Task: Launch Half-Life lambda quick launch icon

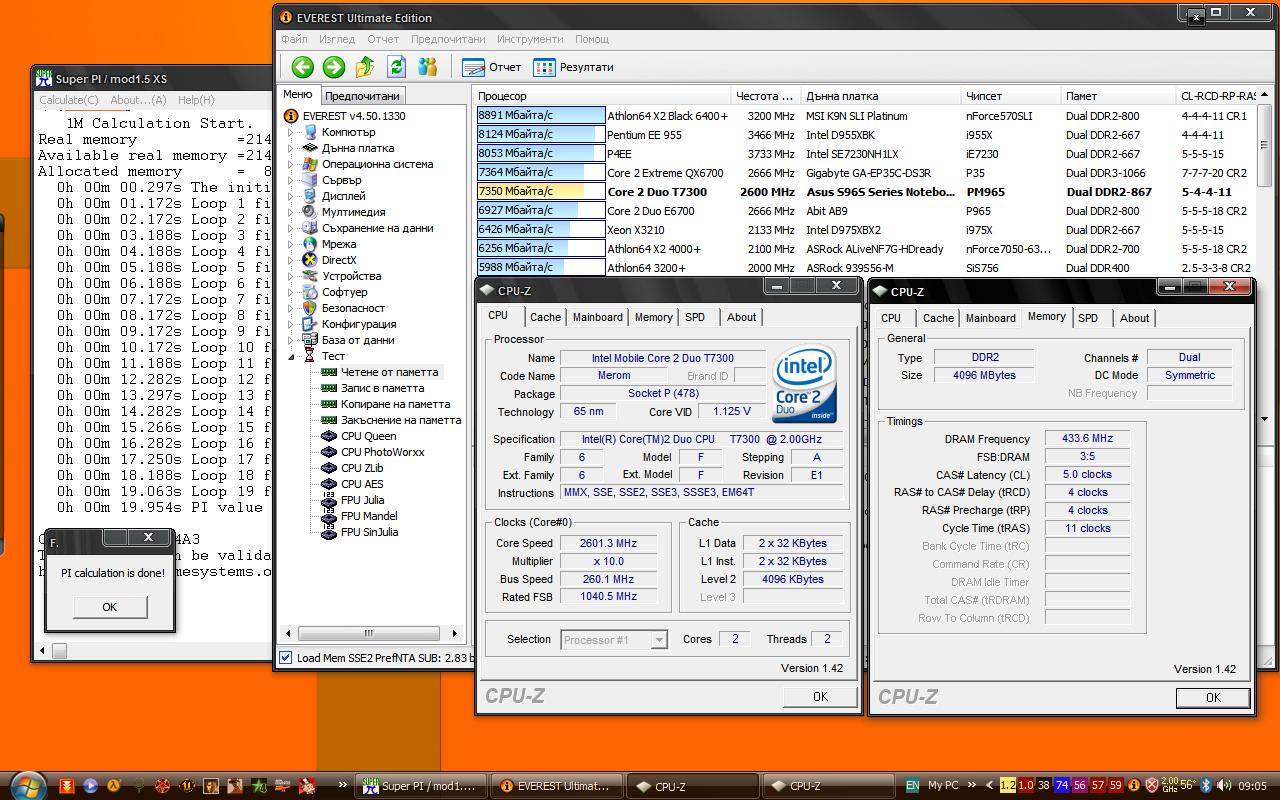Action: coord(115,786)
